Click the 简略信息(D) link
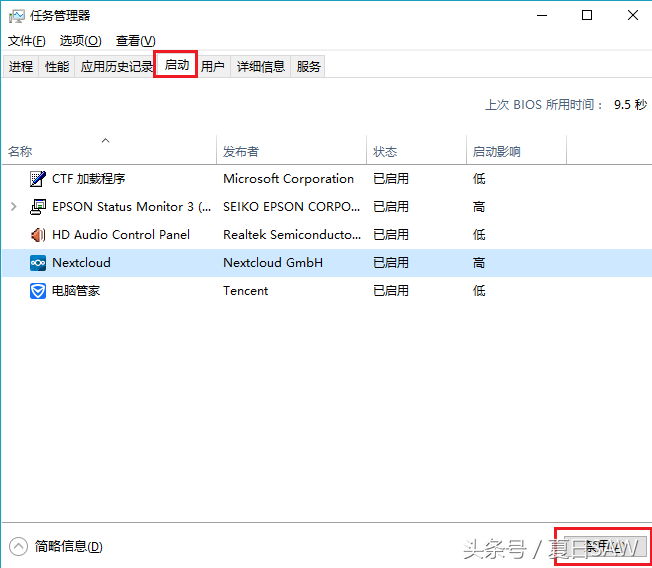The height and width of the screenshot is (568, 652). pos(69,546)
